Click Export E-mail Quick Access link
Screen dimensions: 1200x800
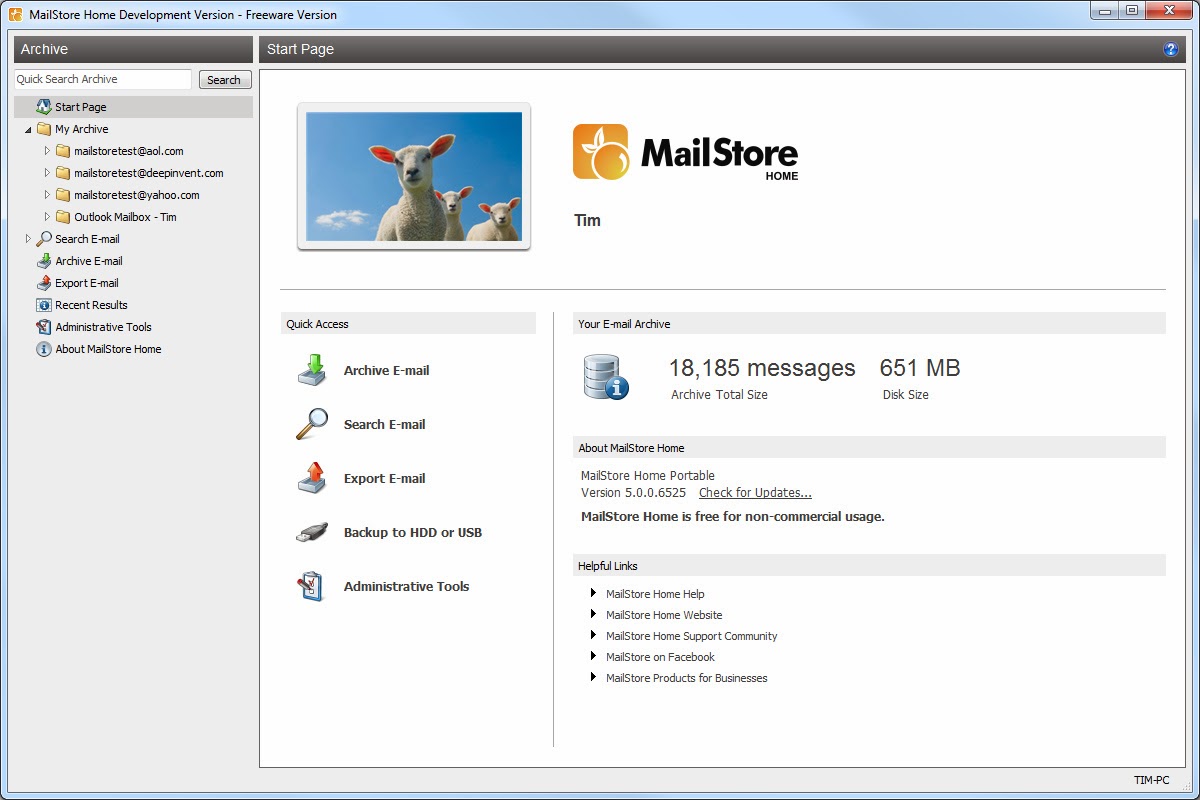pyautogui.click(x=384, y=478)
